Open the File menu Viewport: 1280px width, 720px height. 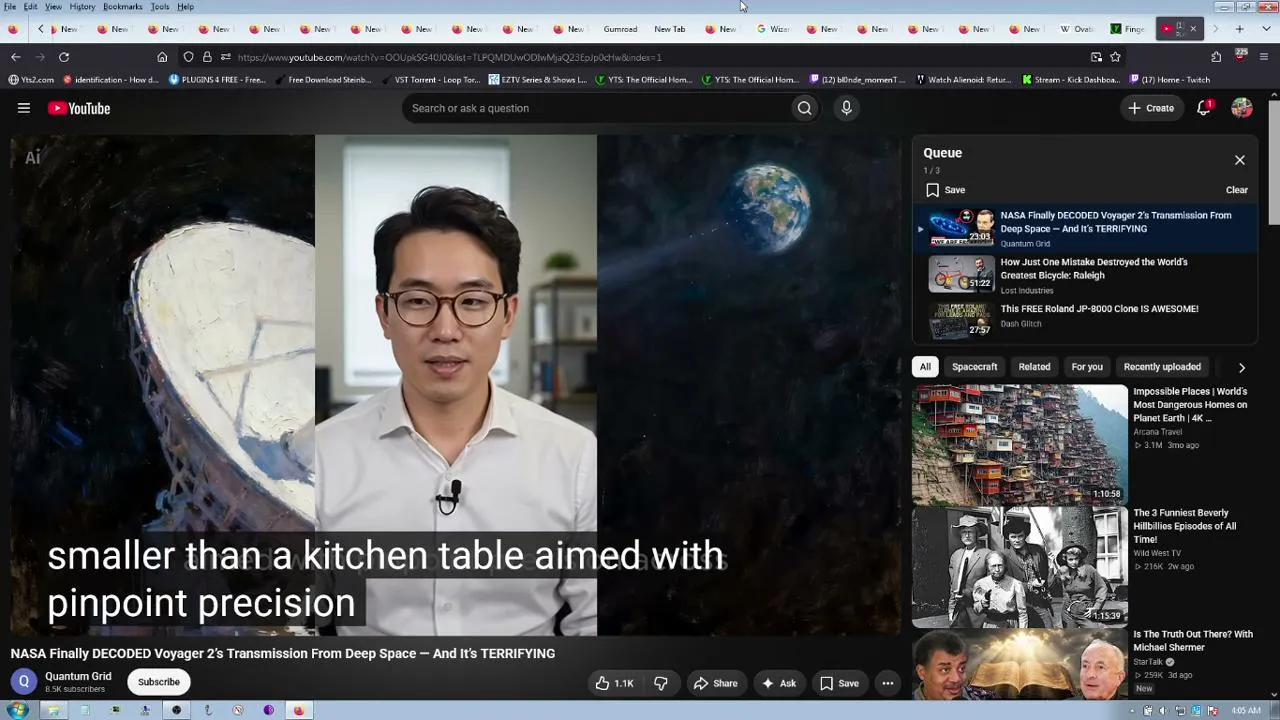point(10,7)
